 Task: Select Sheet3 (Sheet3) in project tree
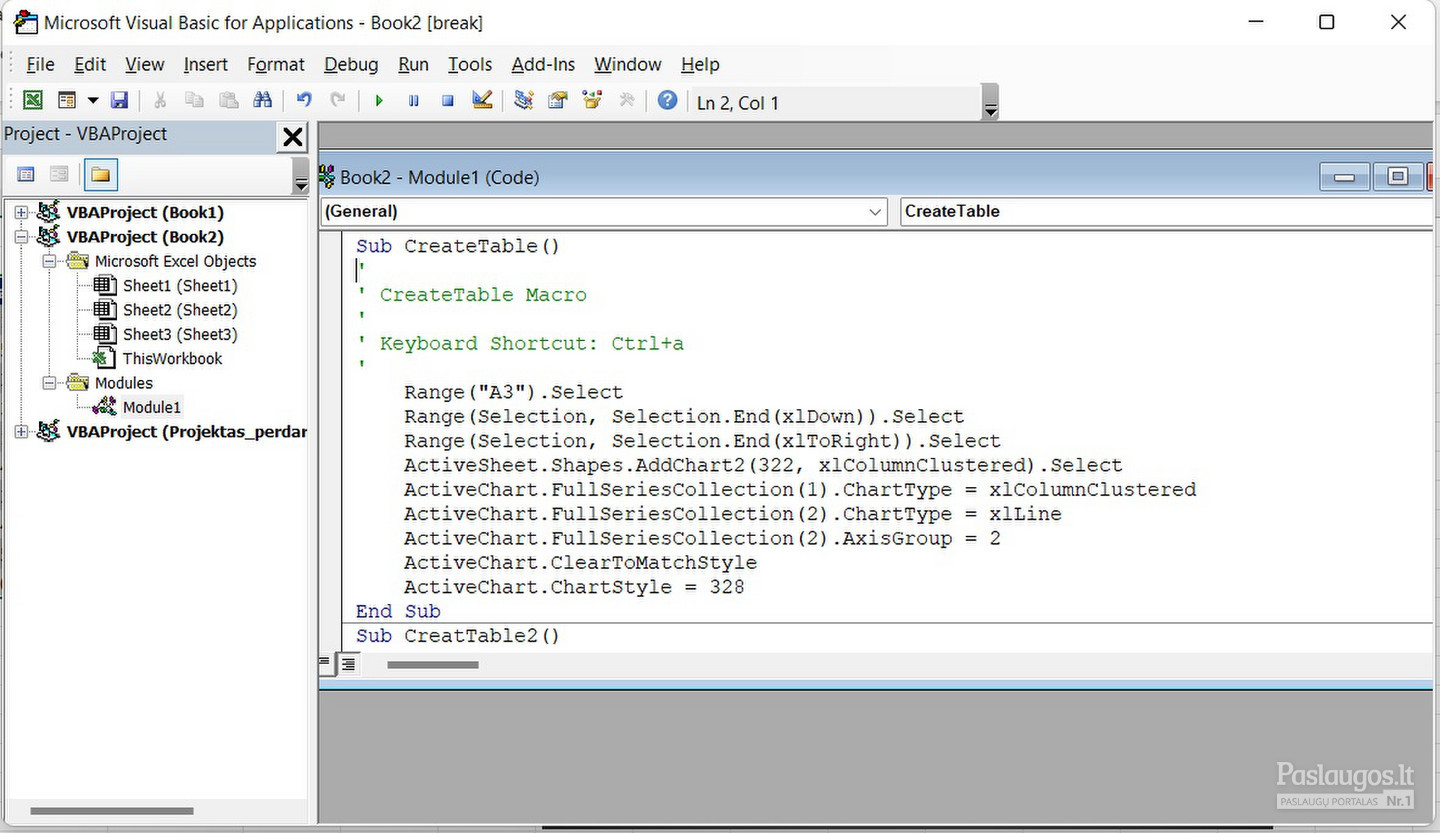point(180,334)
